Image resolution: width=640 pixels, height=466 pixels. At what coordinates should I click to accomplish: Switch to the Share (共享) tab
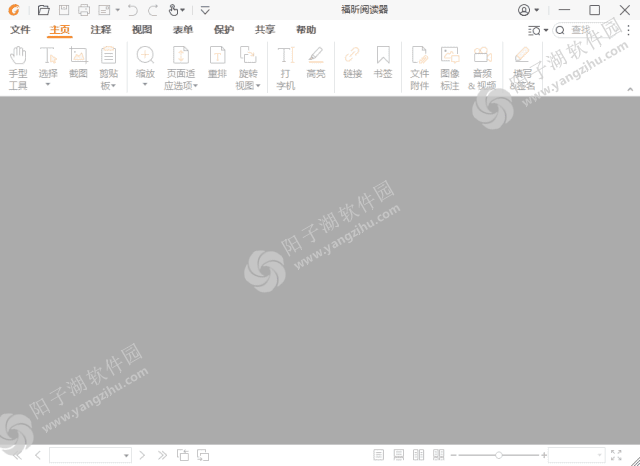(265, 30)
